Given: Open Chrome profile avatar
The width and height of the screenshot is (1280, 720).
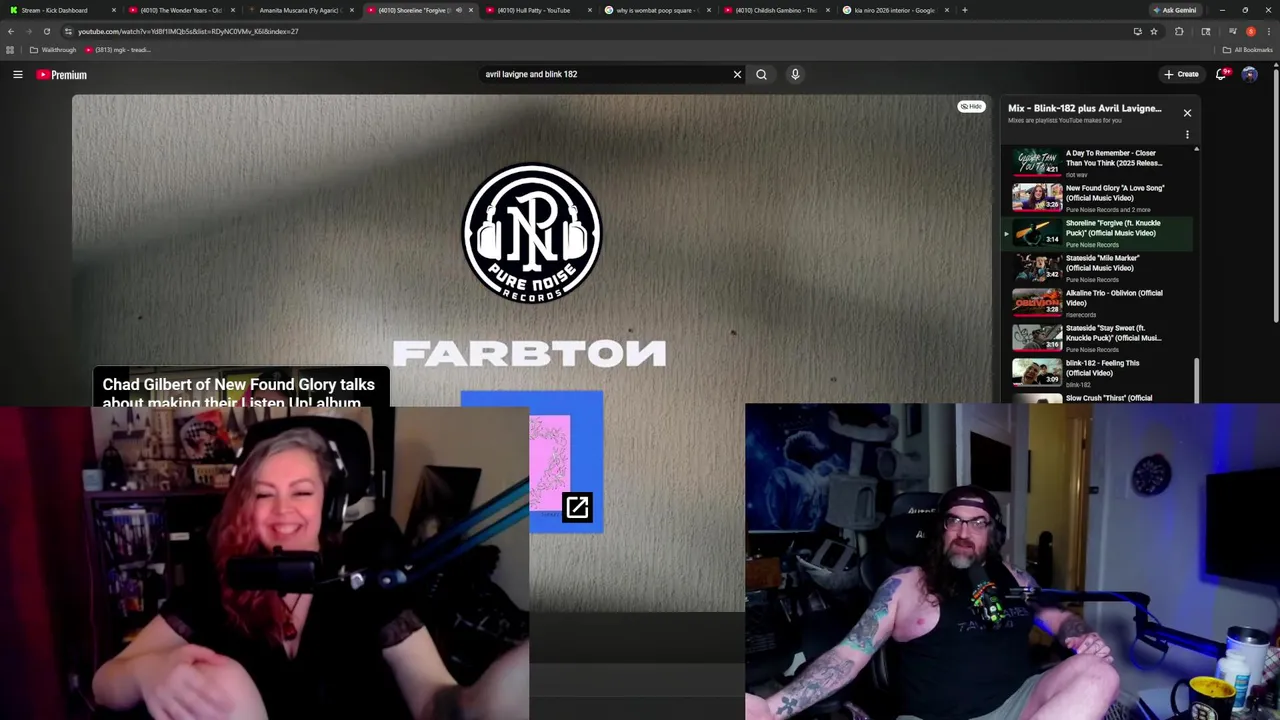Looking at the screenshot, I should 1250,31.
